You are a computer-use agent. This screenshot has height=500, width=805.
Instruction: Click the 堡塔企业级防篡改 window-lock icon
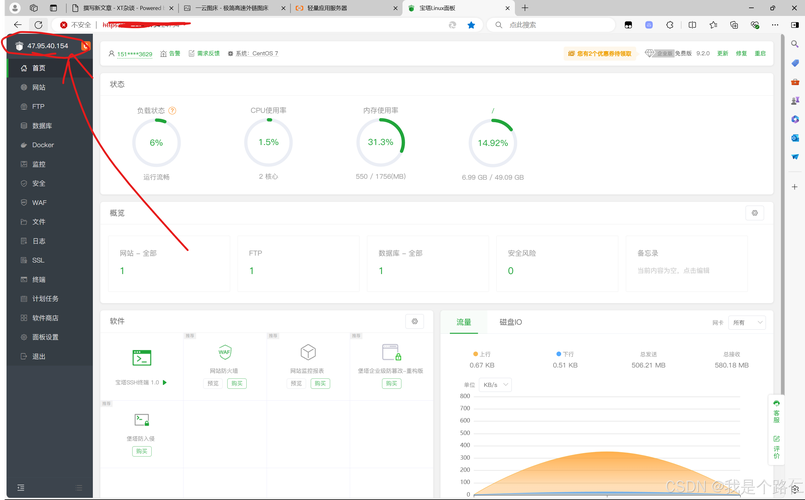[391, 353]
